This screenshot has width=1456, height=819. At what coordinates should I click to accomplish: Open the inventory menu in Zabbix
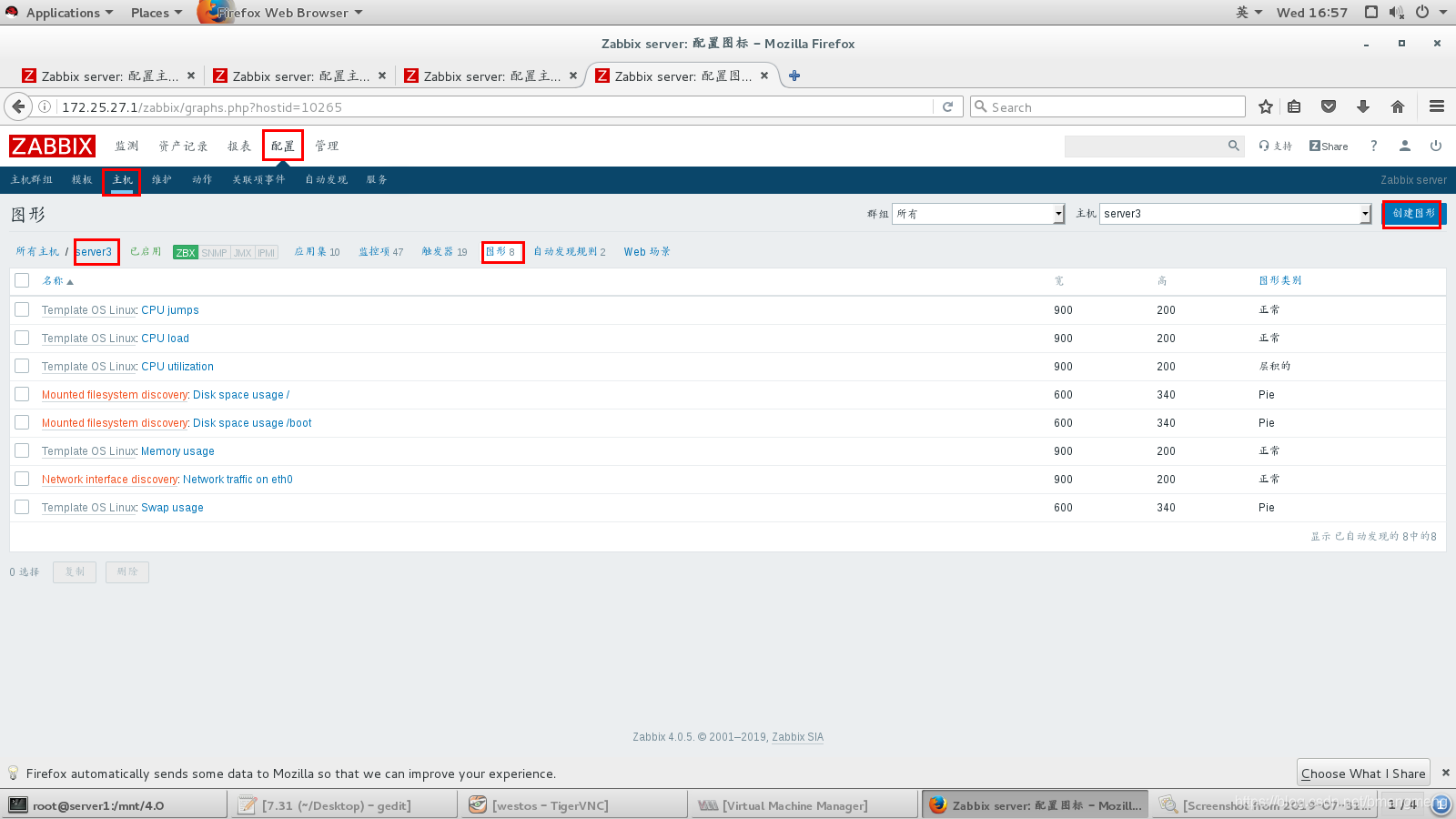point(183,146)
